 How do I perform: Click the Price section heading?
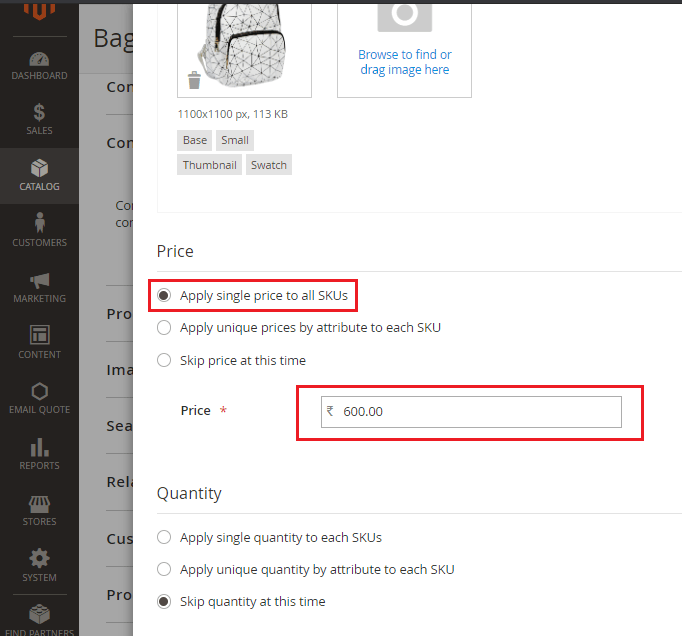[x=175, y=251]
